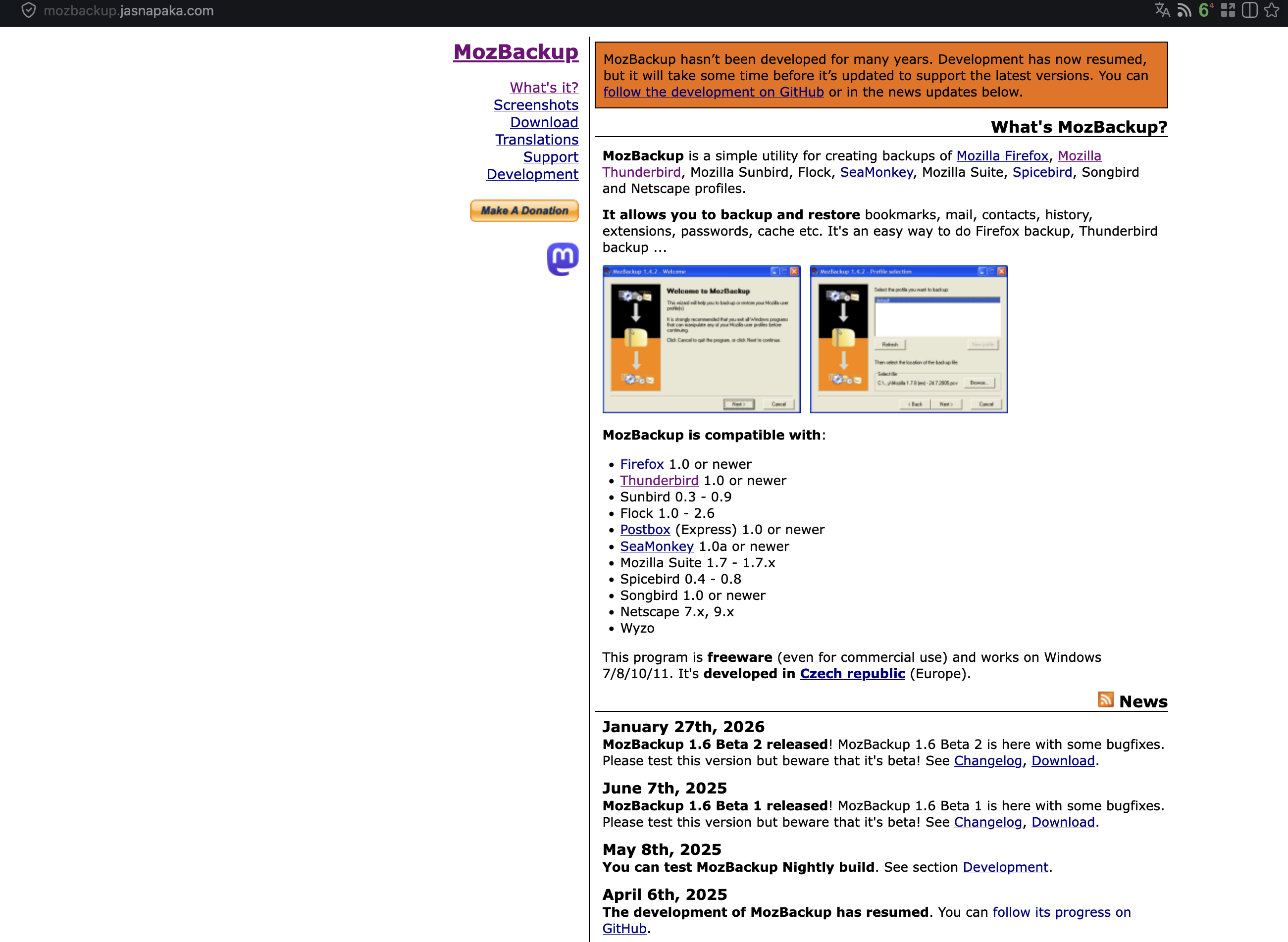Click the 'Wyzo' list item
The height and width of the screenshot is (942, 1288).
coord(637,628)
